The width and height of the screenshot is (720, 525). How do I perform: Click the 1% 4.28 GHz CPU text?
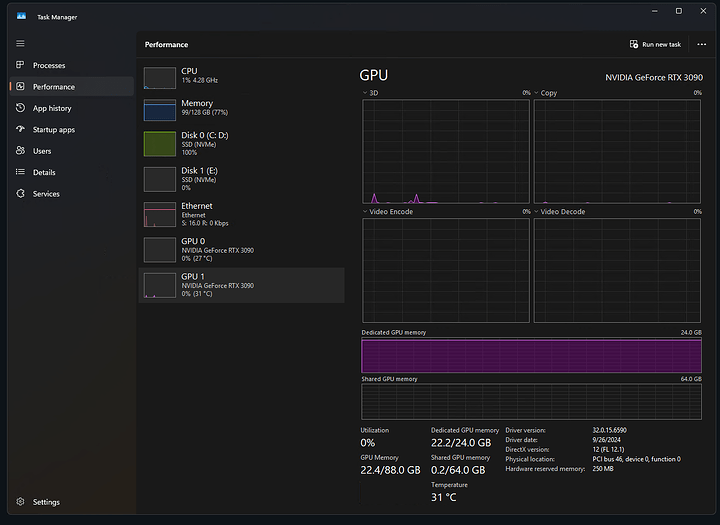199,80
